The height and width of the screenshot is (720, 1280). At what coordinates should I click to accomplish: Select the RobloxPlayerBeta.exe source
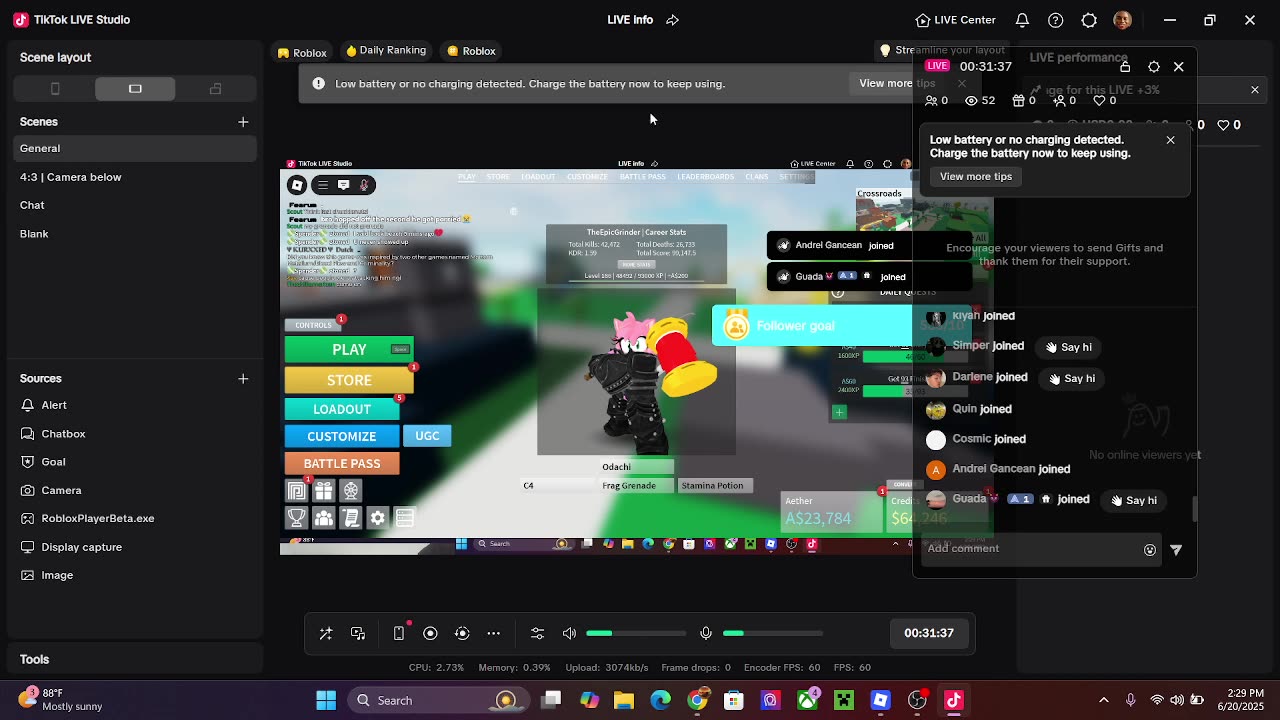click(135, 518)
